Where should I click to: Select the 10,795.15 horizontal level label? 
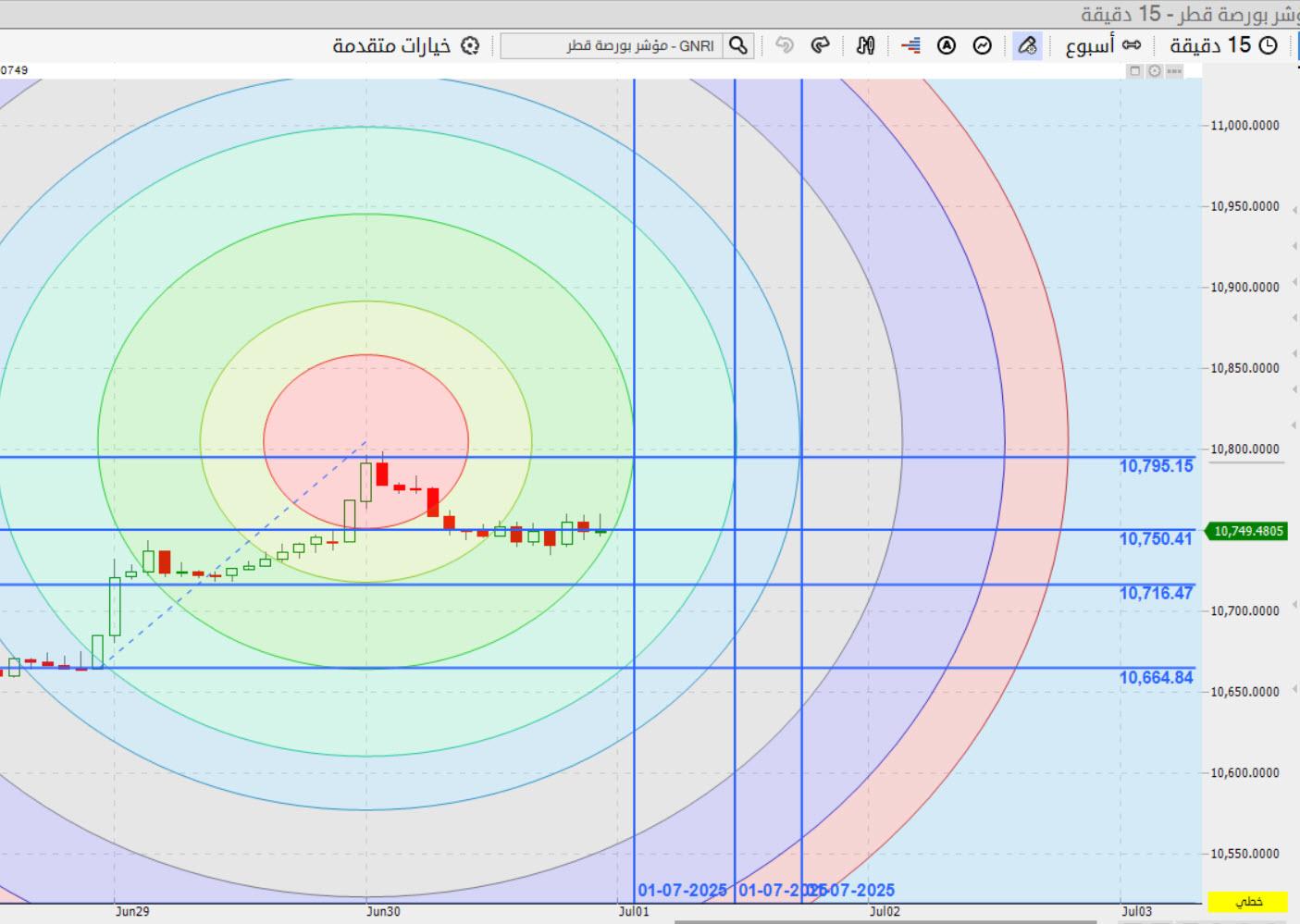tap(1156, 466)
